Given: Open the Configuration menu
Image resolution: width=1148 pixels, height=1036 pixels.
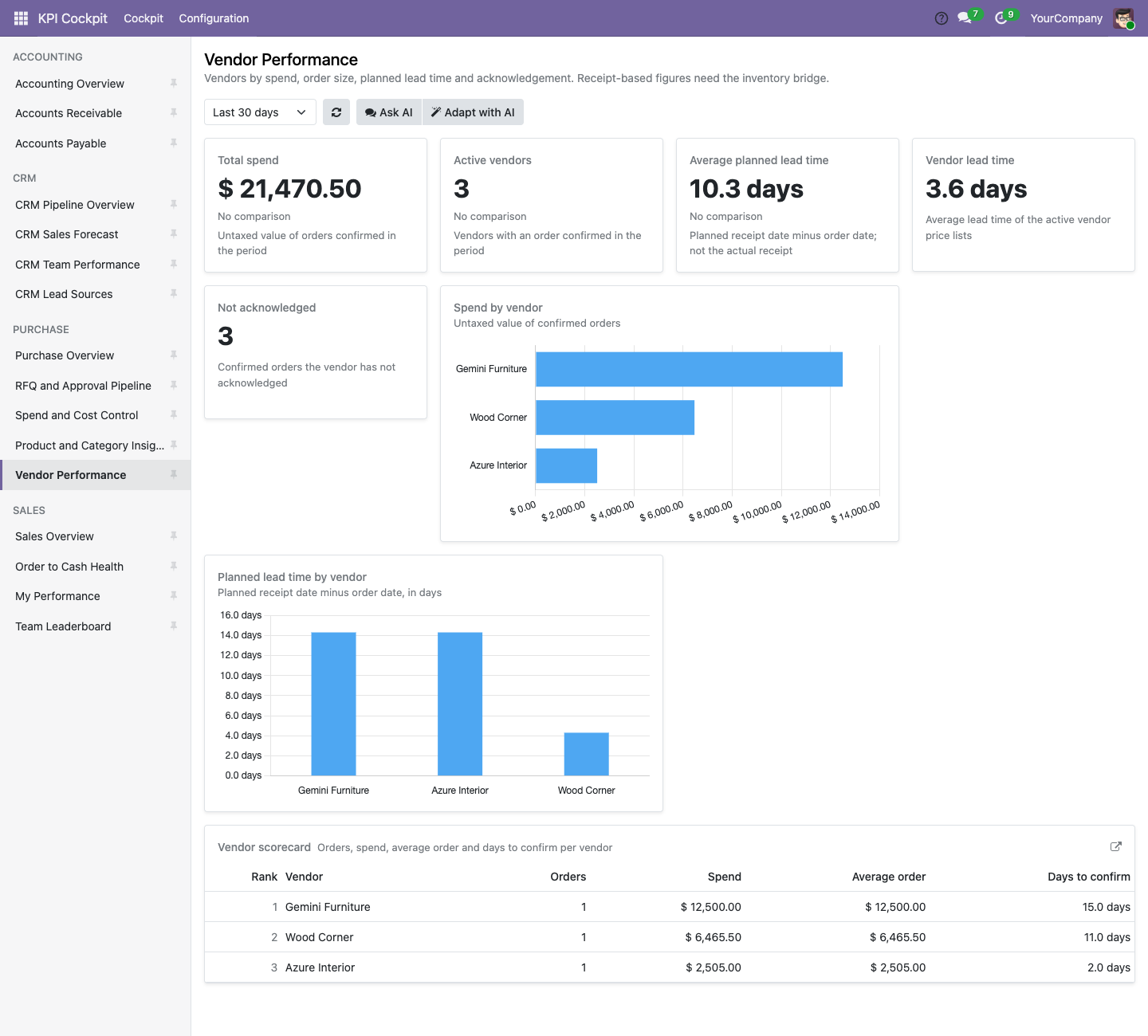Looking at the screenshot, I should pyautogui.click(x=214, y=18).
